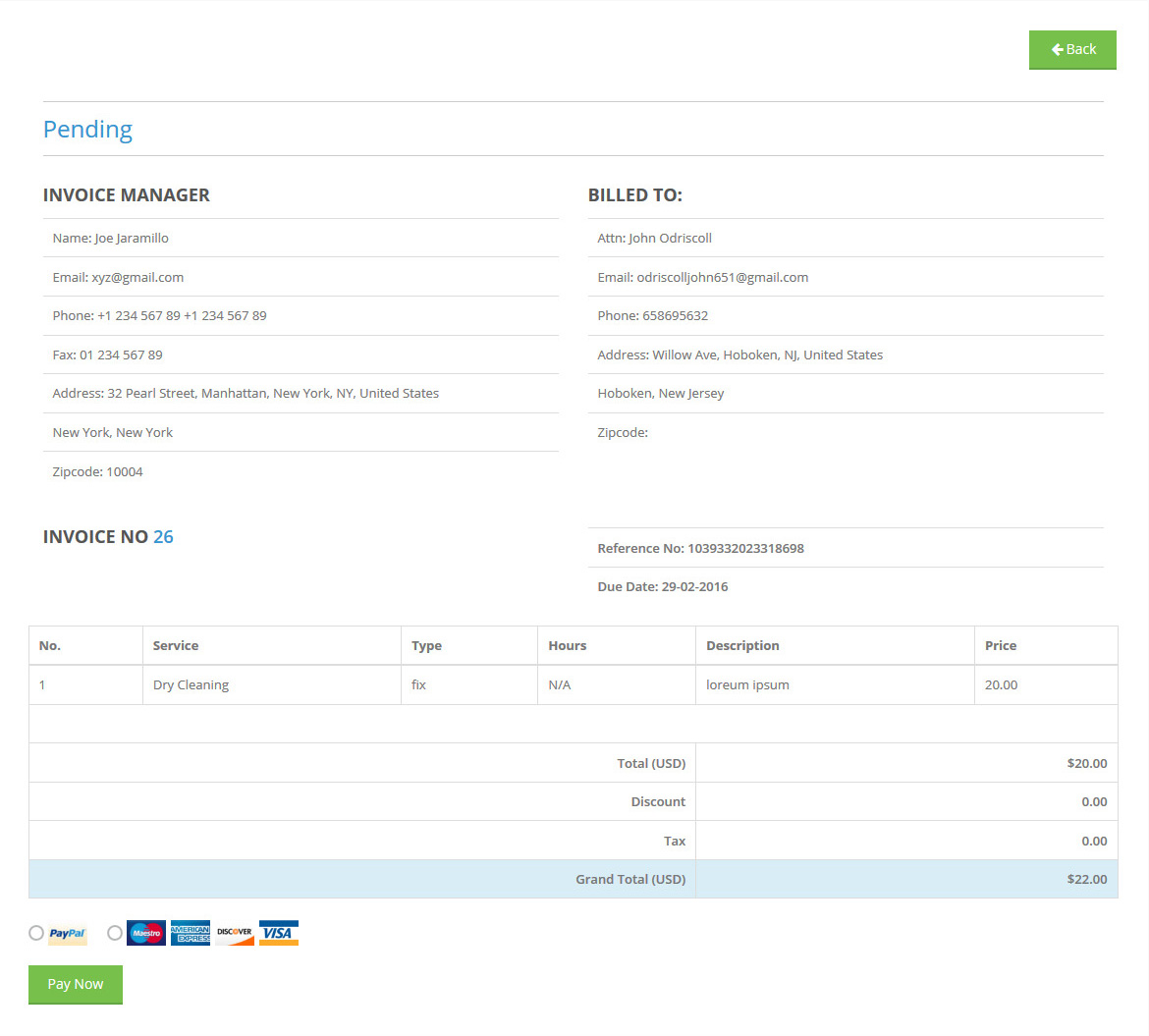Click row number 1 in the table
1149x1036 pixels.
click(x=42, y=685)
